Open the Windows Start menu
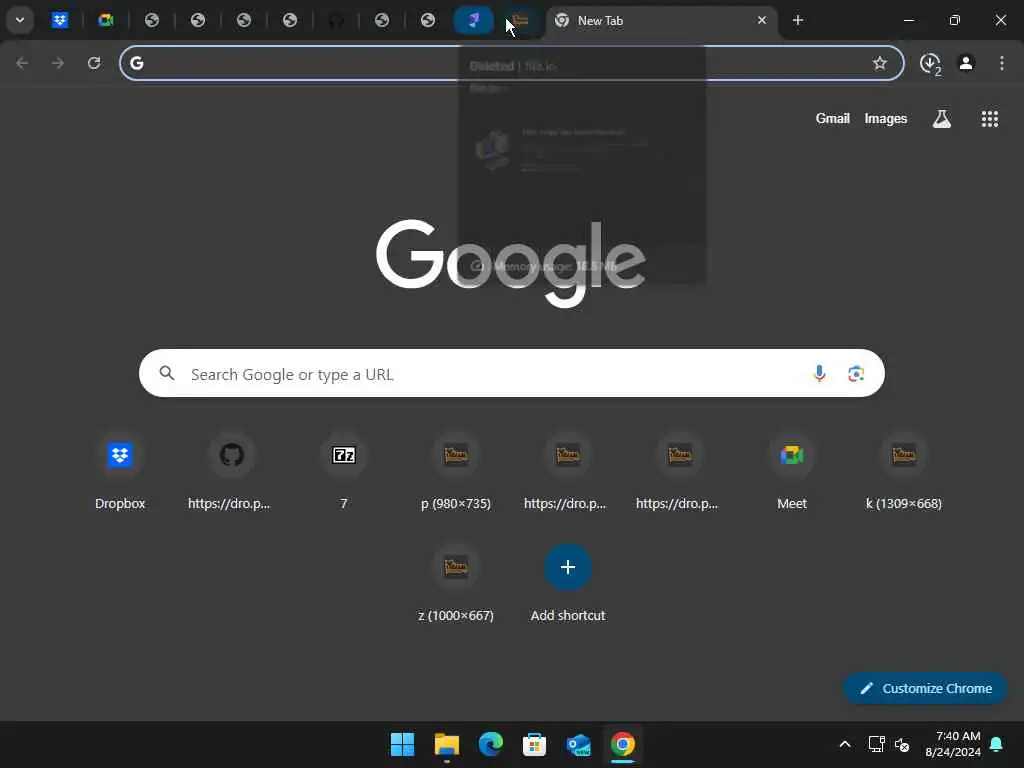1024x768 pixels. tap(402, 744)
